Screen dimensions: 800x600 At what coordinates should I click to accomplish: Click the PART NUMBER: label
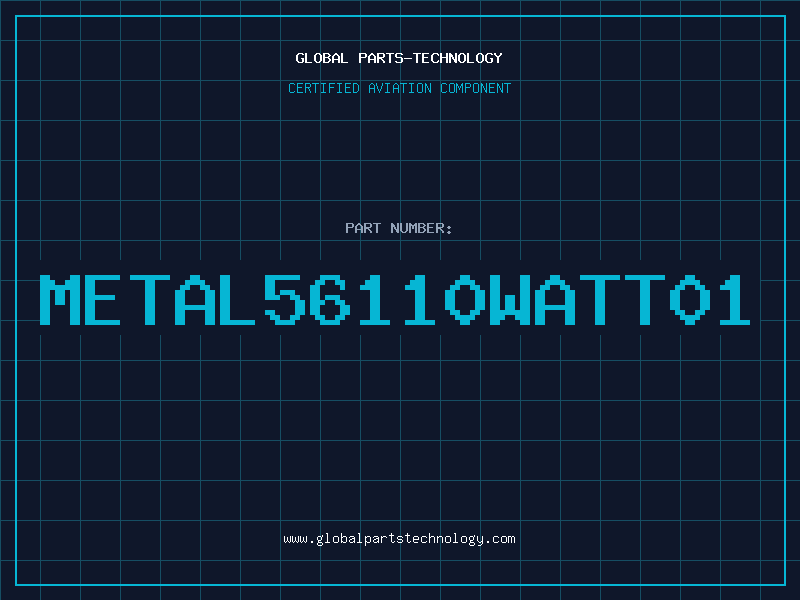(399, 228)
